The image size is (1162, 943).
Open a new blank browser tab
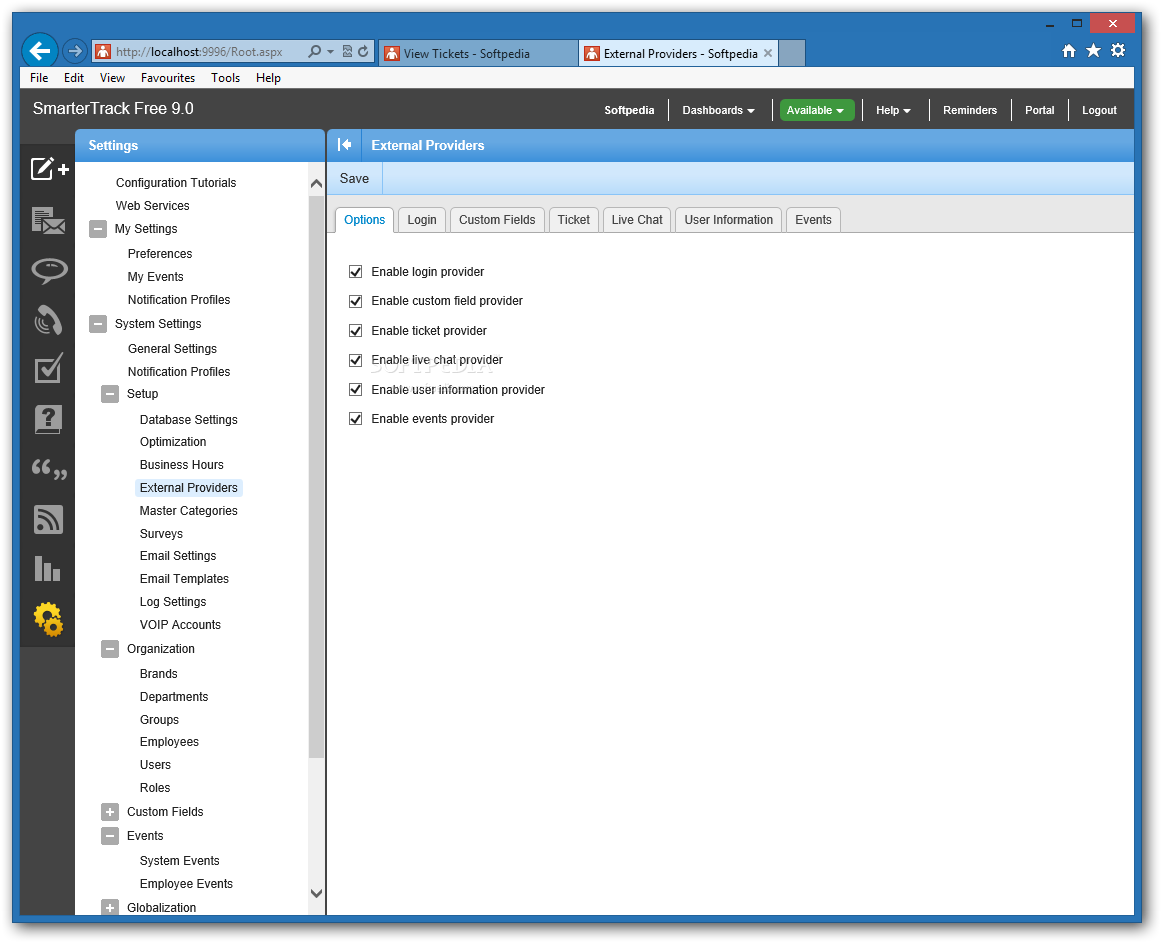click(x=792, y=53)
